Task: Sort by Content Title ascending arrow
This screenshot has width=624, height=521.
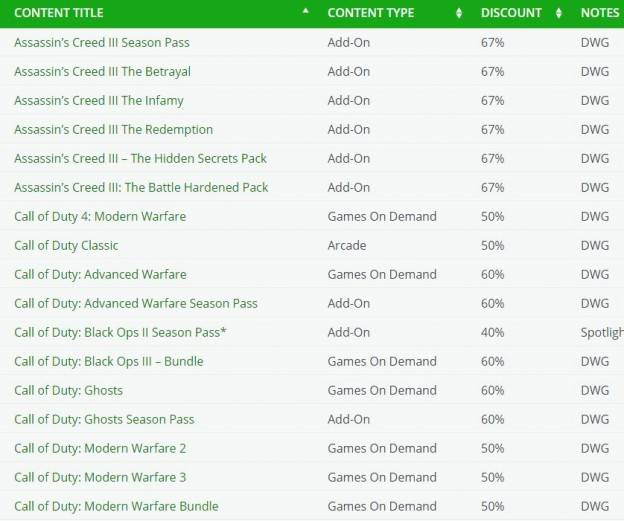Action: point(305,11)
